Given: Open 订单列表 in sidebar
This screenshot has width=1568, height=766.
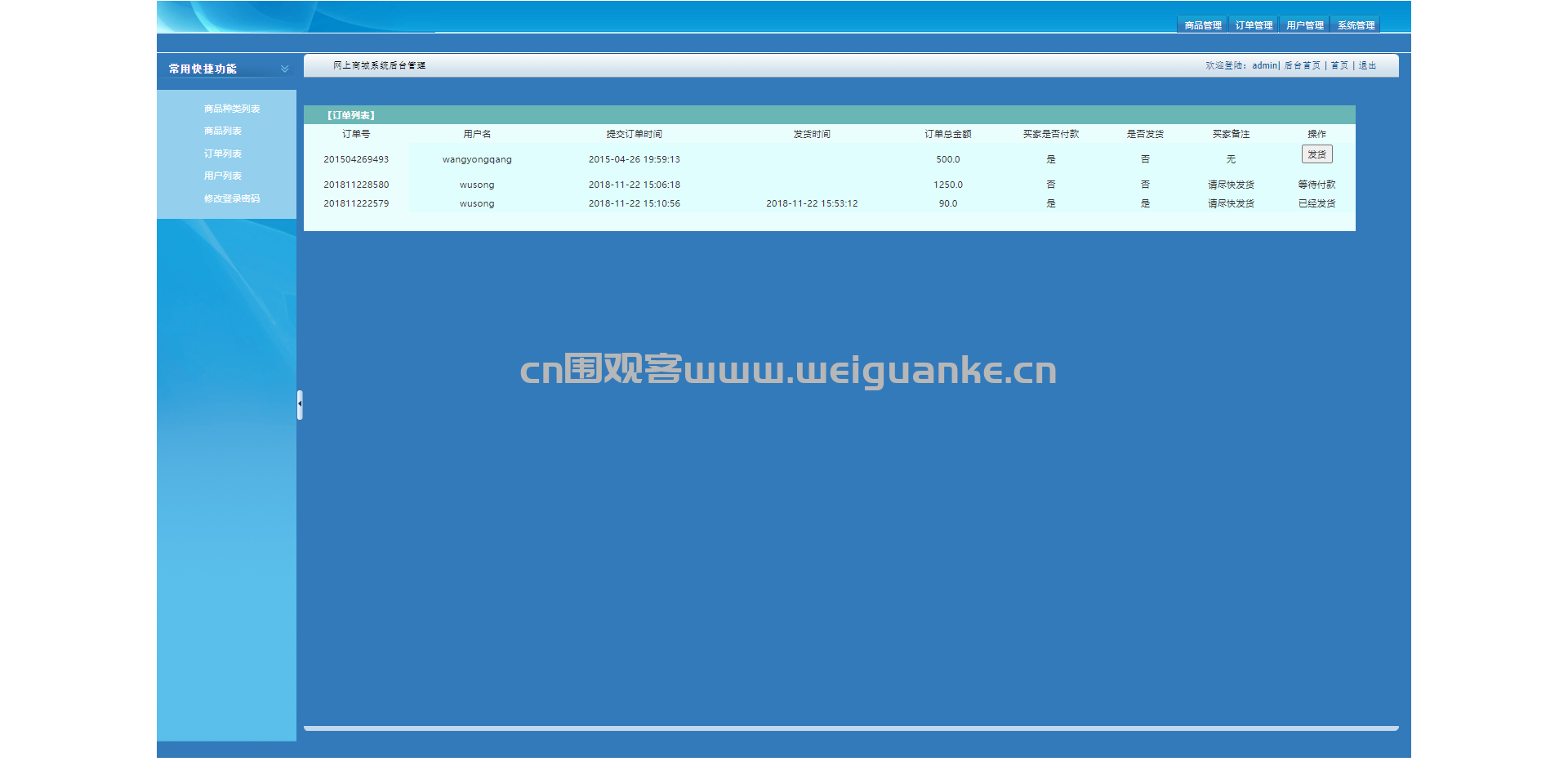Looking at the screenshot, I should 223,154.
